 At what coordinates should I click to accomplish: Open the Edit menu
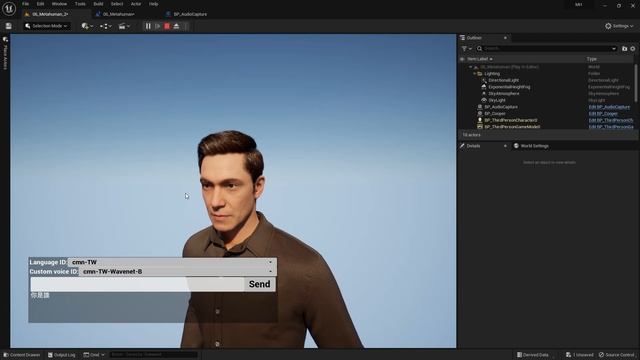(x=40, y=4)
